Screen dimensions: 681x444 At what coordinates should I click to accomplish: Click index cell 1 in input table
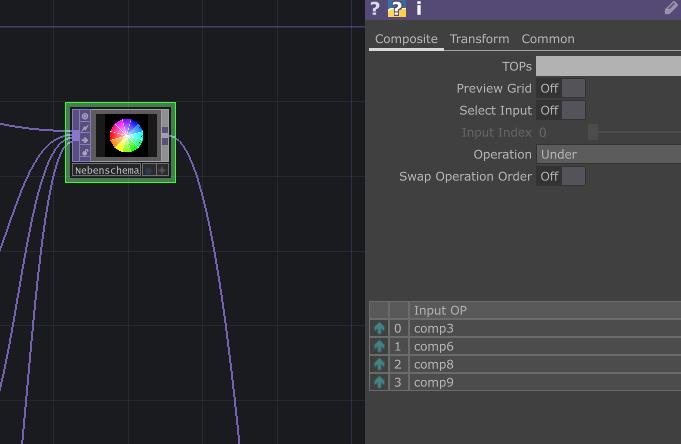[x=398, y=346]
